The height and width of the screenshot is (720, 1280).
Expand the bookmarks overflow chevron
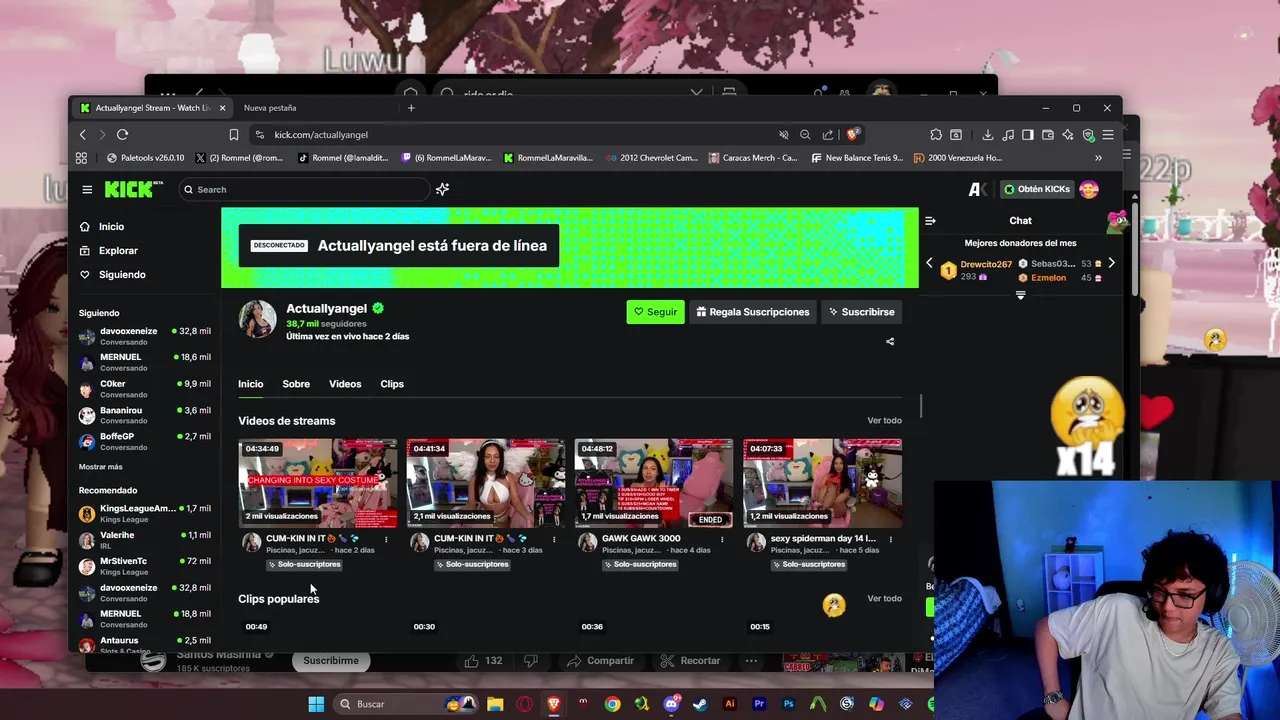click(1098, 158)
